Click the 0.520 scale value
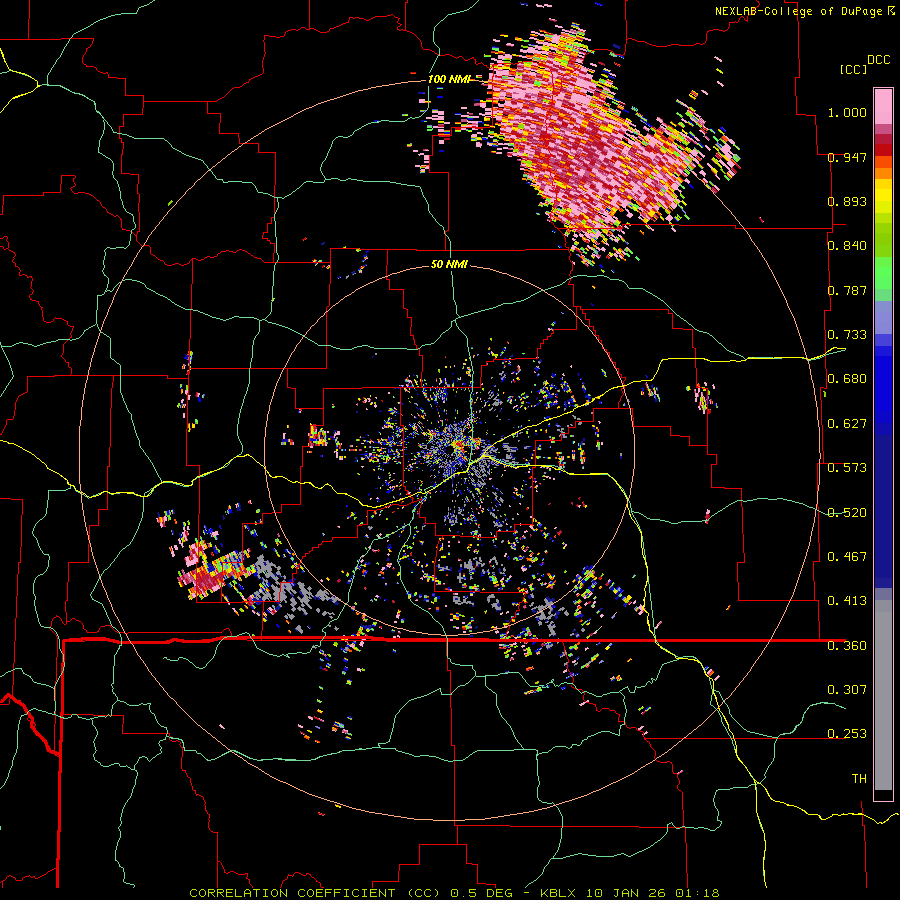Screen dimensions: 900x900 pyautogui.click(x=847, y=512)
